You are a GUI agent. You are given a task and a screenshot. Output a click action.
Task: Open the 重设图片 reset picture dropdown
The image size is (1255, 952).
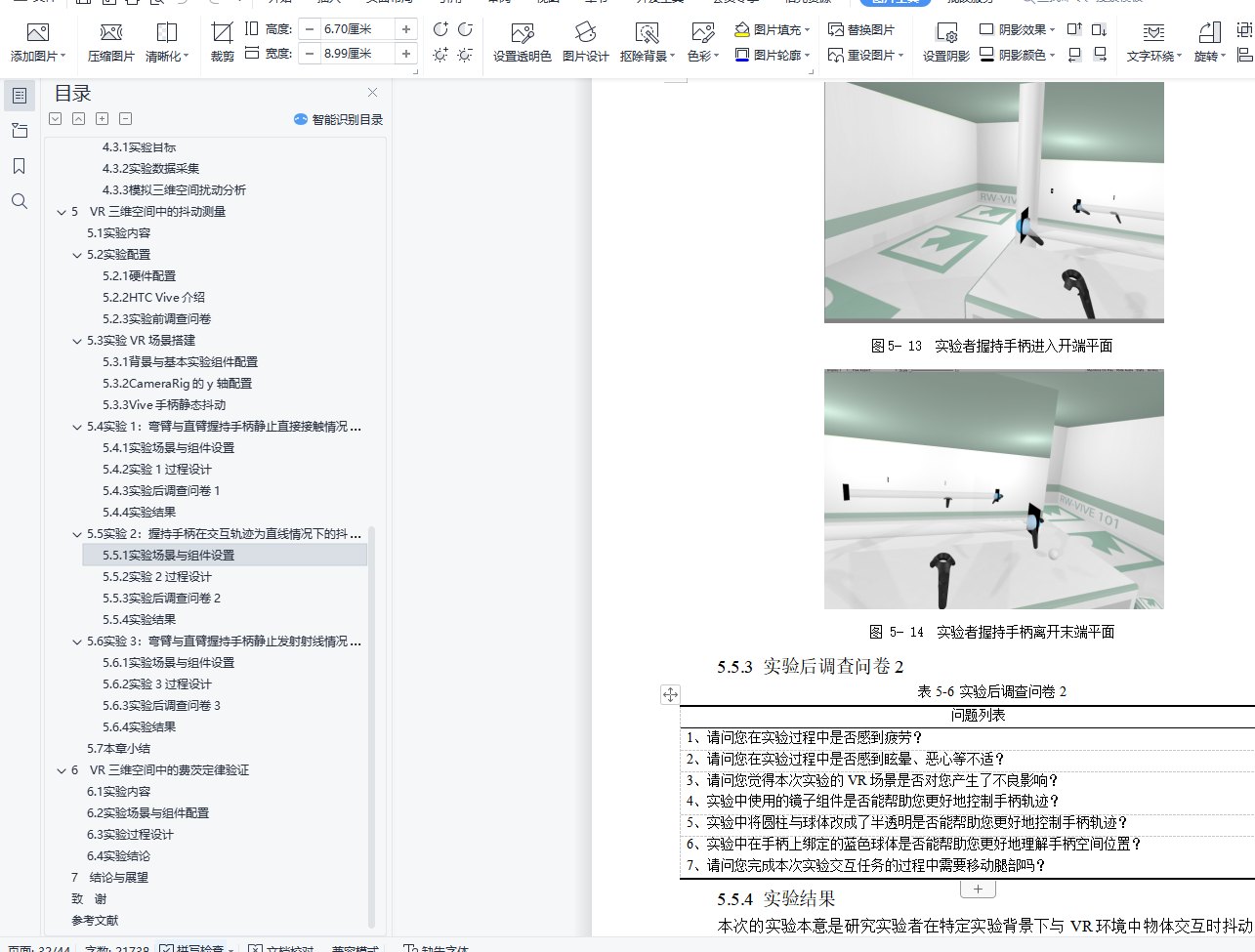pyautogui.click(x=866, y=55)
